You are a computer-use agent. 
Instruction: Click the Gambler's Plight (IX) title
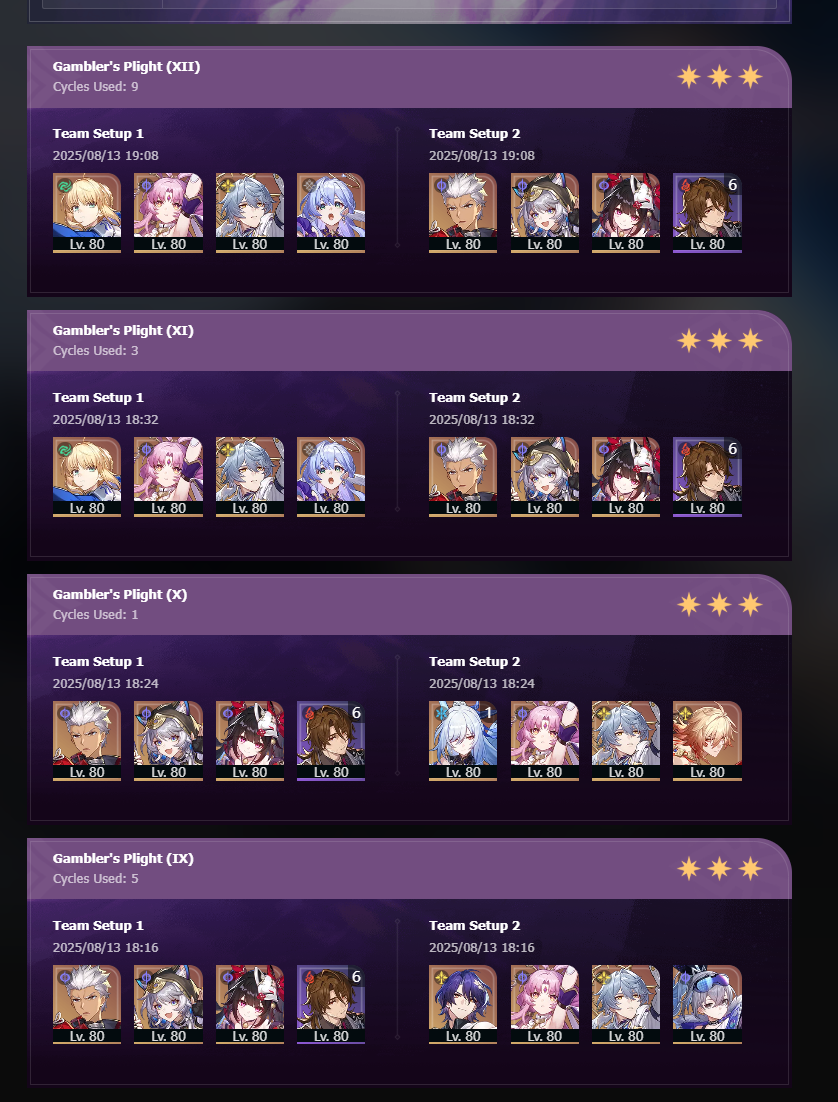123,858
